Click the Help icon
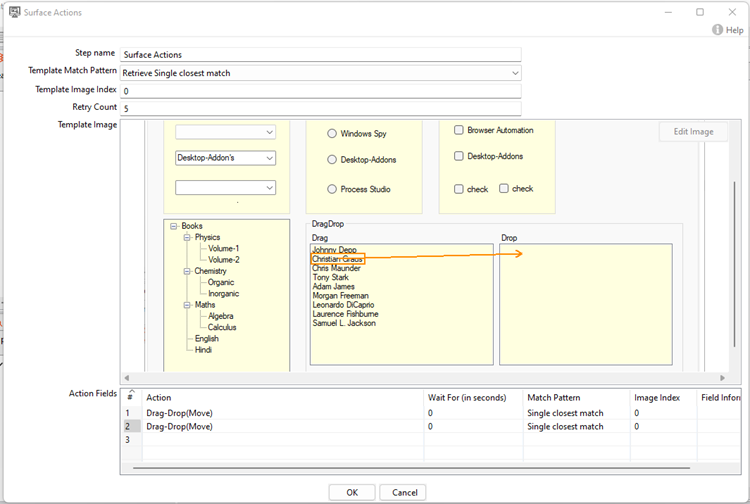This screenshot has width=750, height=504. pos(719,30)
